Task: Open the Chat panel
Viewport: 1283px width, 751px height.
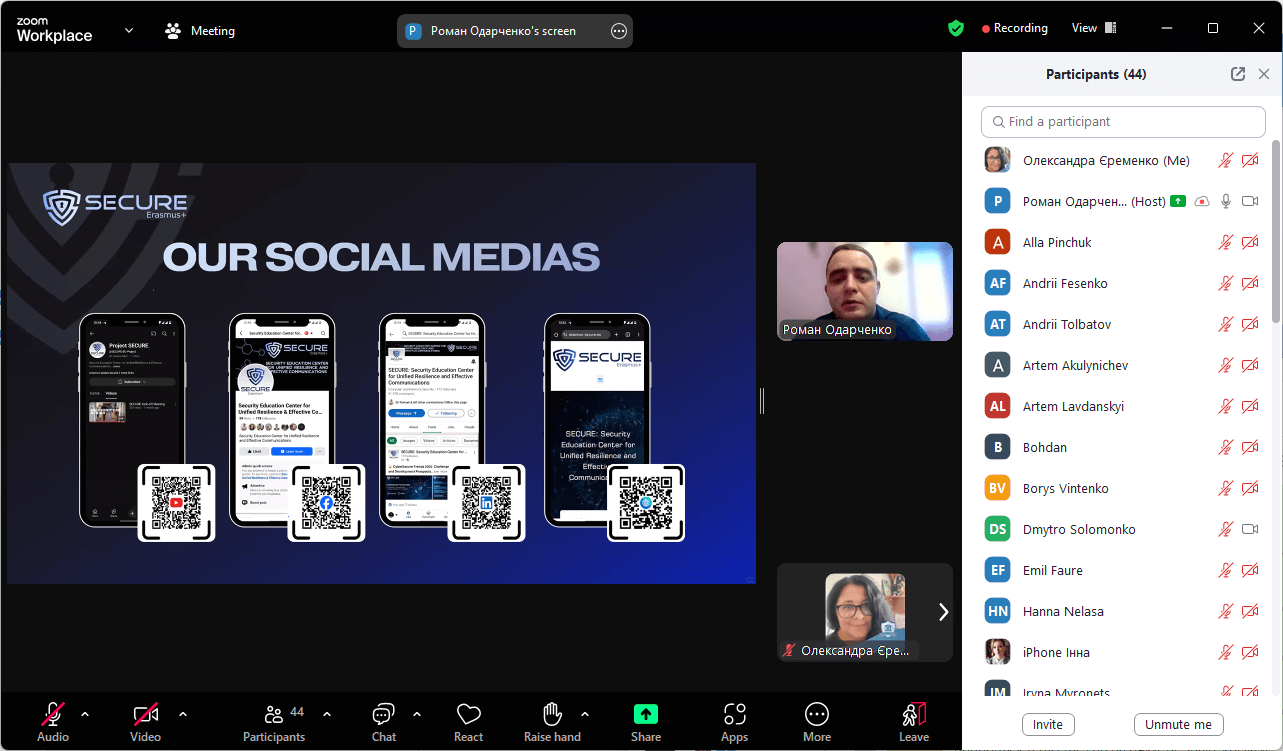Action: click(x=384, y=722)
